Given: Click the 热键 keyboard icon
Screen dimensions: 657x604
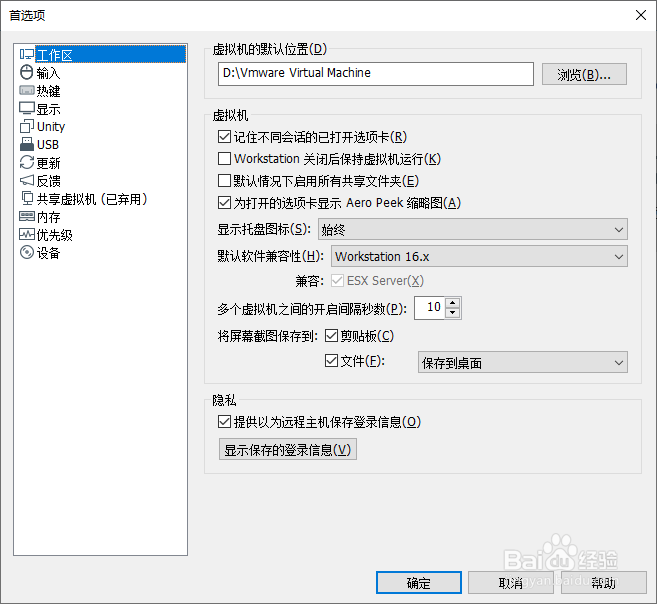Looking at the screenshot, I should tap(27, 90).
